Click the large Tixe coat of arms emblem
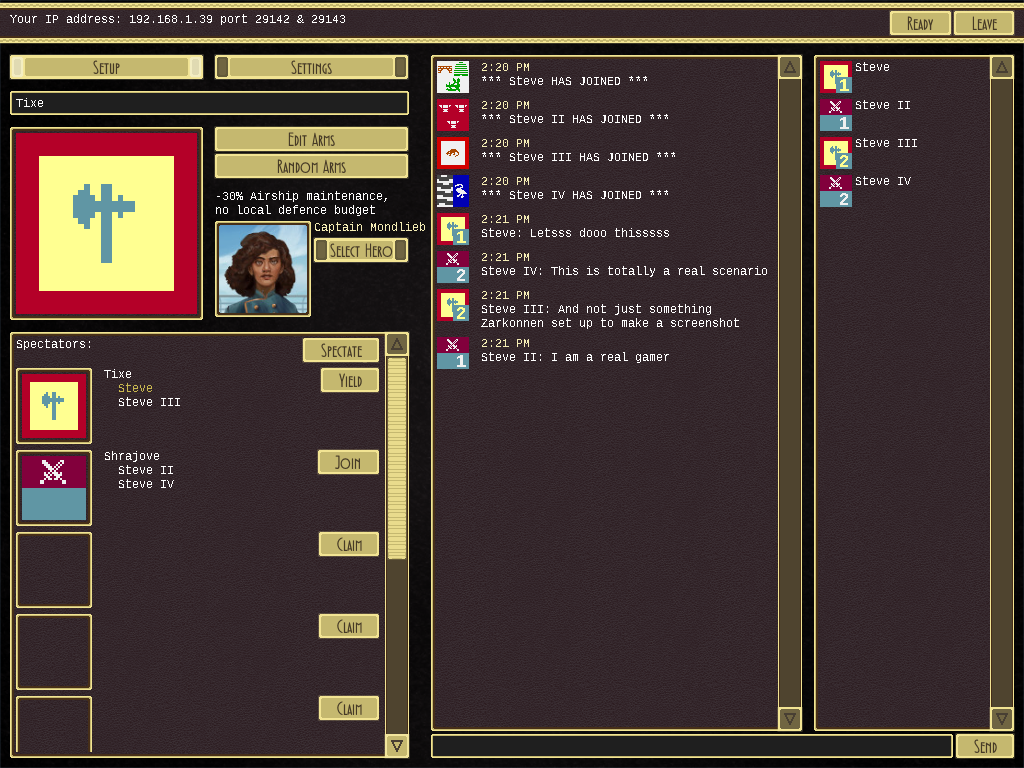 [106, 223]
